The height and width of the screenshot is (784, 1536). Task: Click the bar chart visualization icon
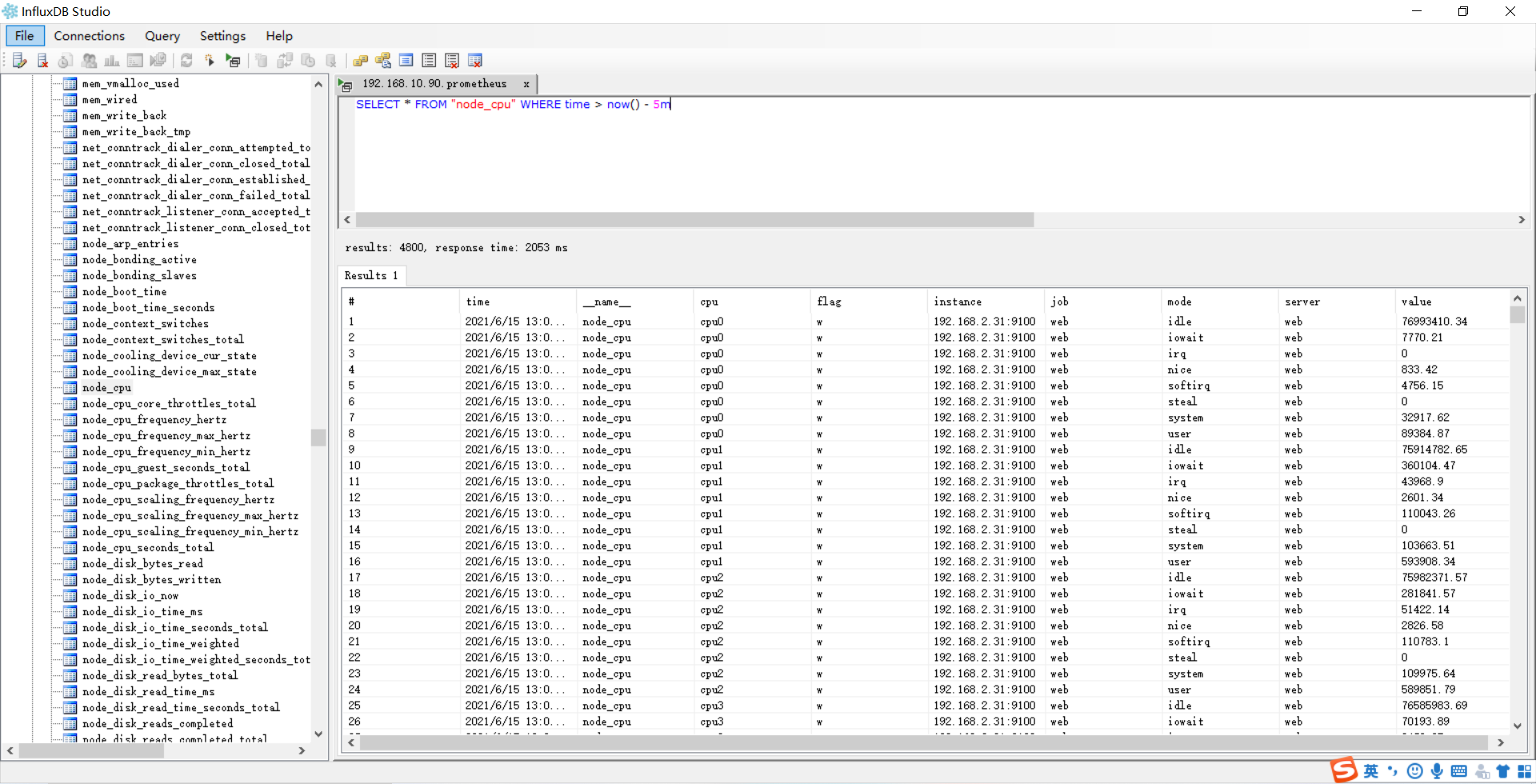click(x=111, y=61)
